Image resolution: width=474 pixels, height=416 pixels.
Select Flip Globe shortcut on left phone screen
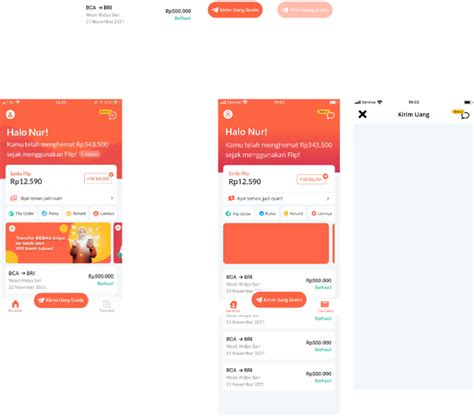pos(21,213)
